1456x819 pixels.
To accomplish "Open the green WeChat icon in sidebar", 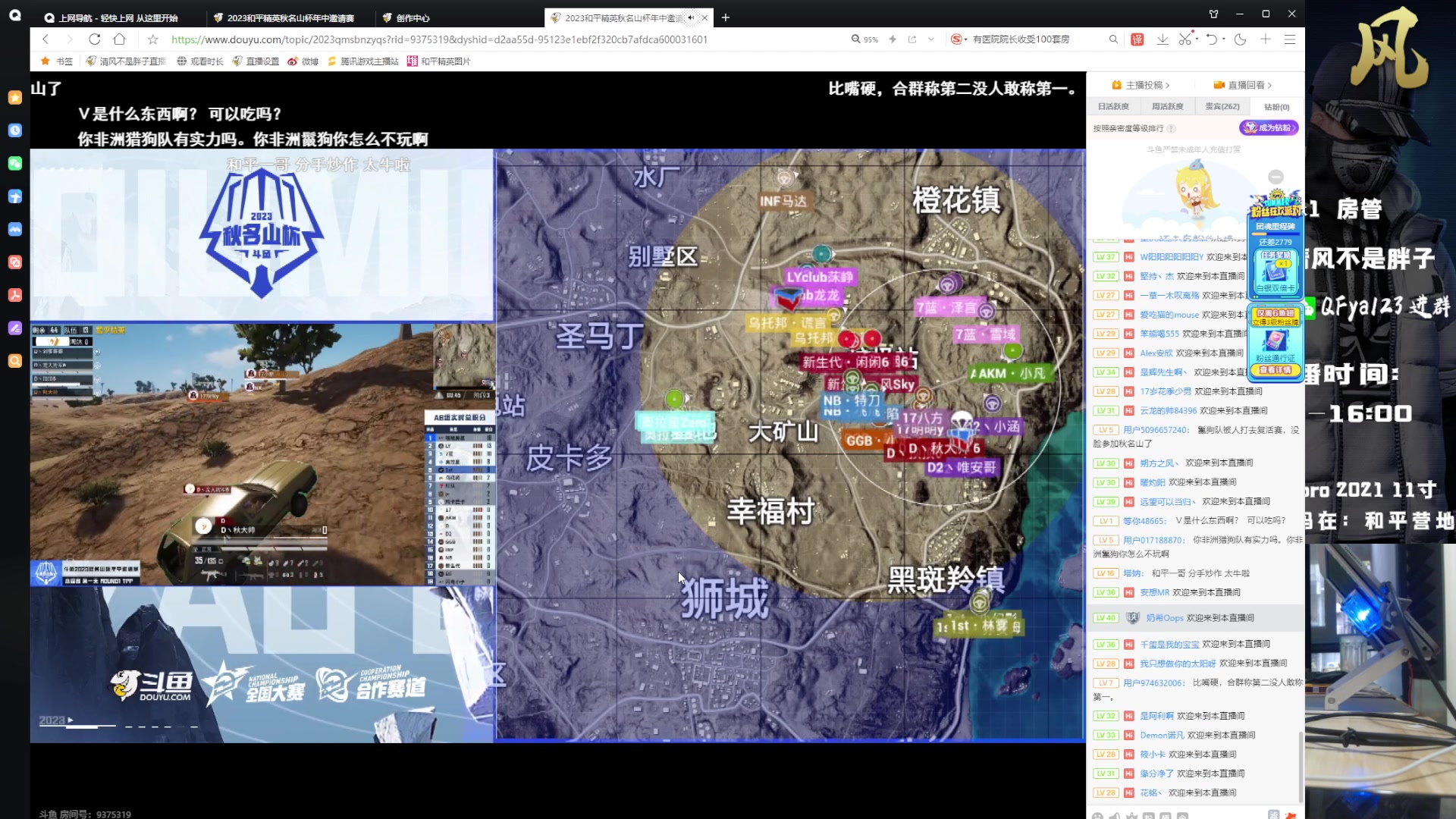I will click(x=15, y=163).
